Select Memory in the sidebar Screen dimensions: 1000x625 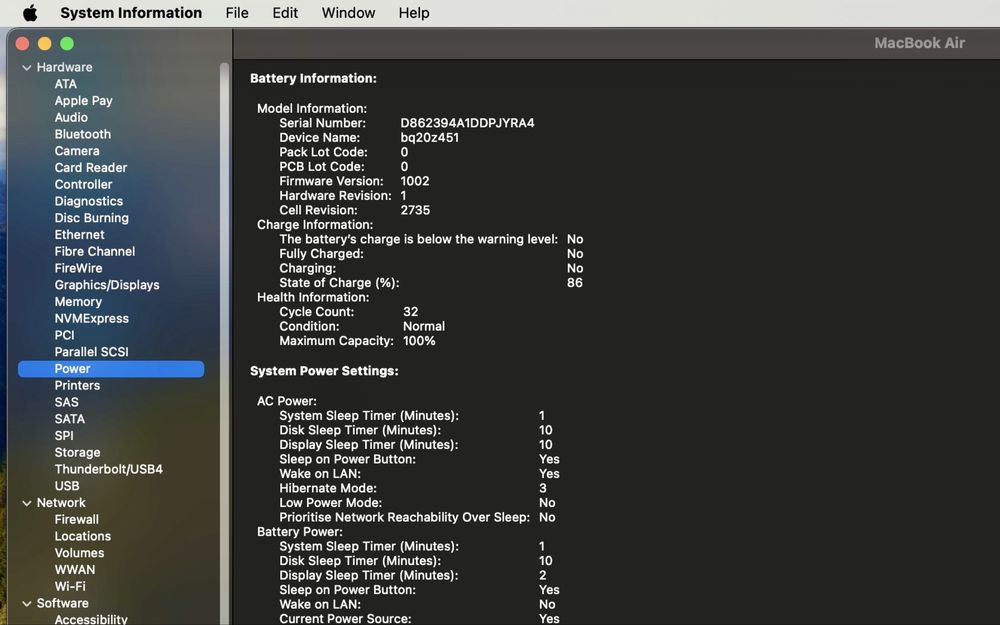click(x=78, y=302)
